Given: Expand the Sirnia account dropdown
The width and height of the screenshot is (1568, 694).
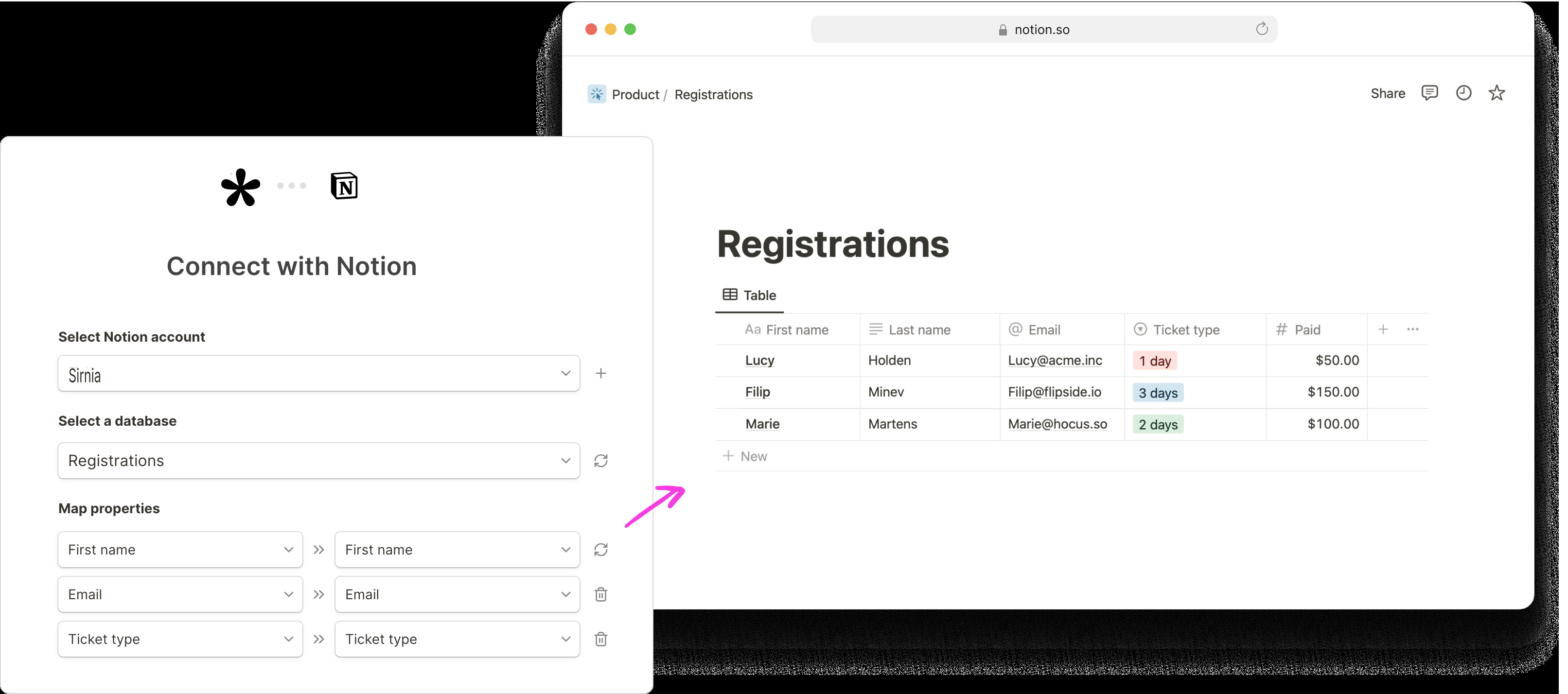Looking at the screenshot, I should [318, 373].
